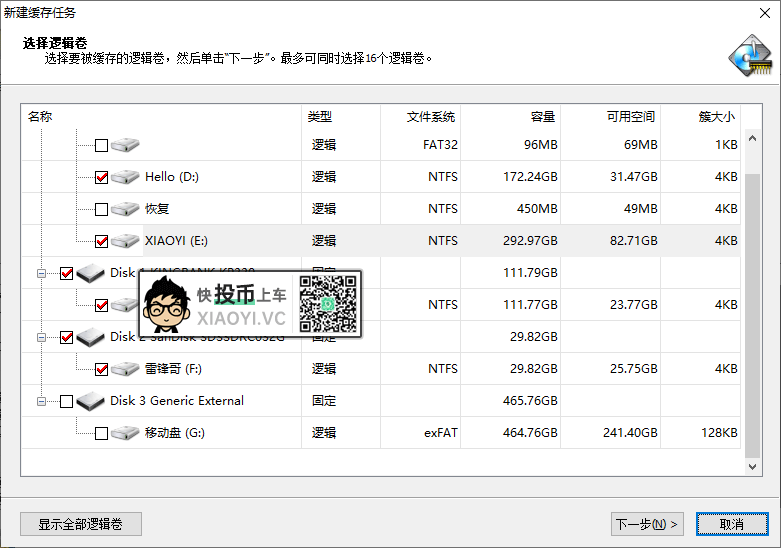Sort list by 容量 column header

tap(543, 117)
